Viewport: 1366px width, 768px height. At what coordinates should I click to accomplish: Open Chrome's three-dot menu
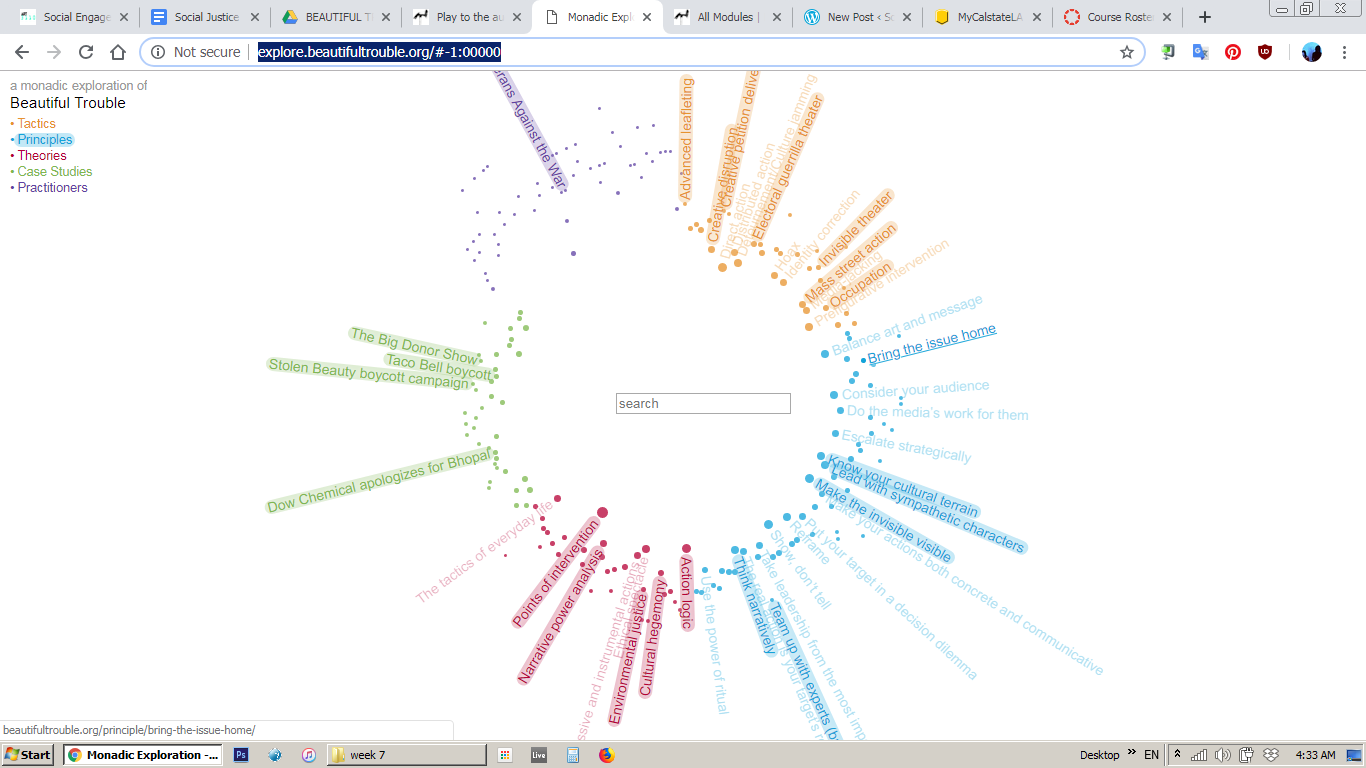coord(1345,52)
